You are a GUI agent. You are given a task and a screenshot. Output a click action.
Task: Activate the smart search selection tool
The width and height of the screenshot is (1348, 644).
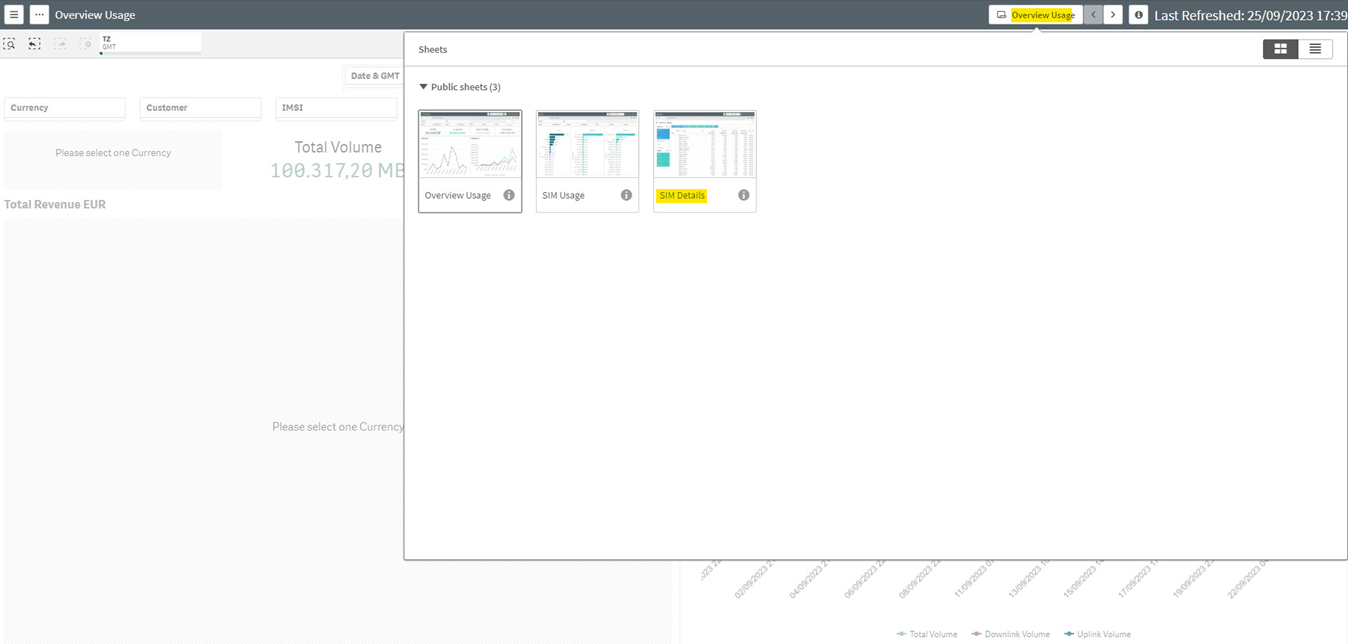pyautogui.click(x=10, y=44)
